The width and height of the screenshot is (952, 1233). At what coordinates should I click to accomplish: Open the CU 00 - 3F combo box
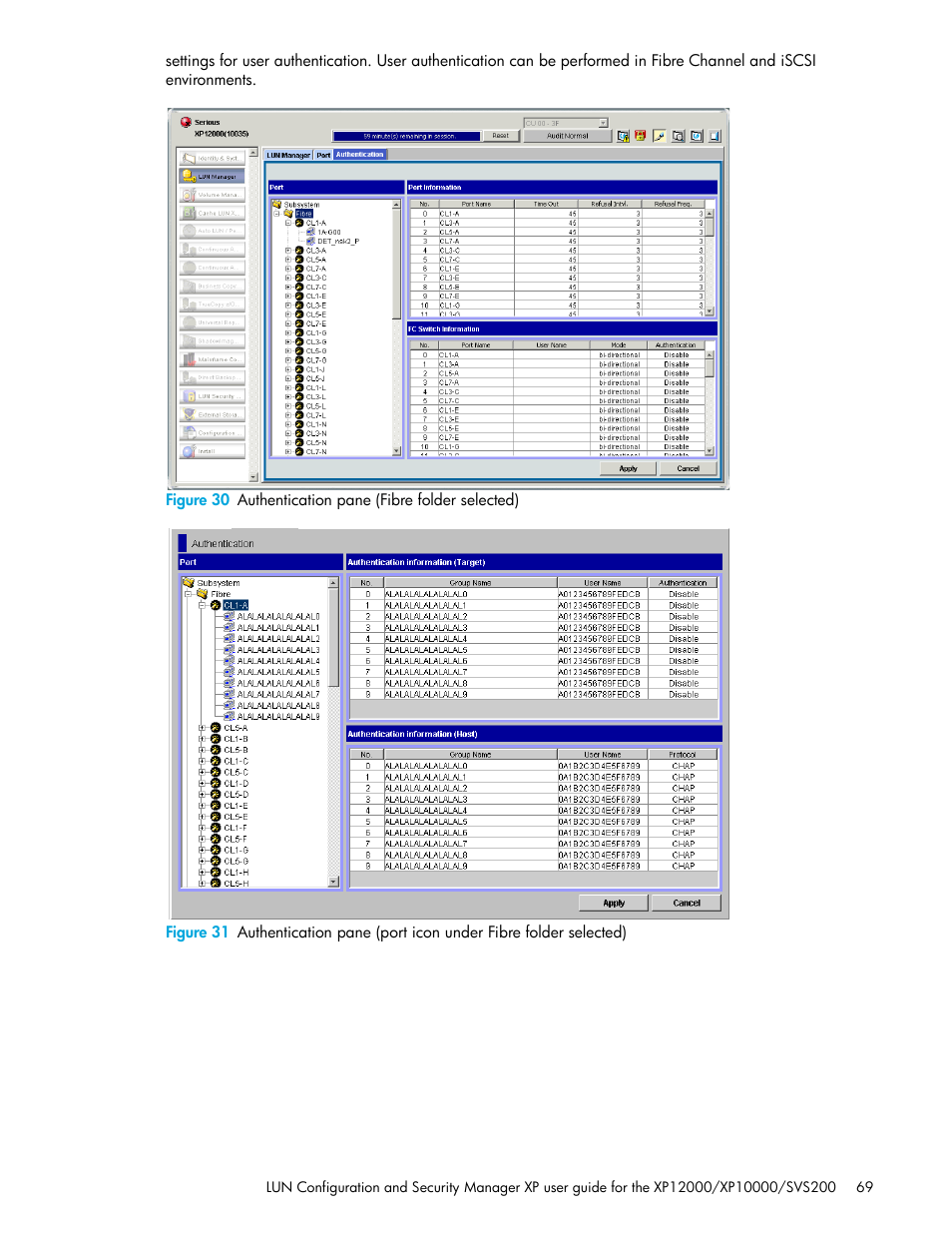[566, 123]
